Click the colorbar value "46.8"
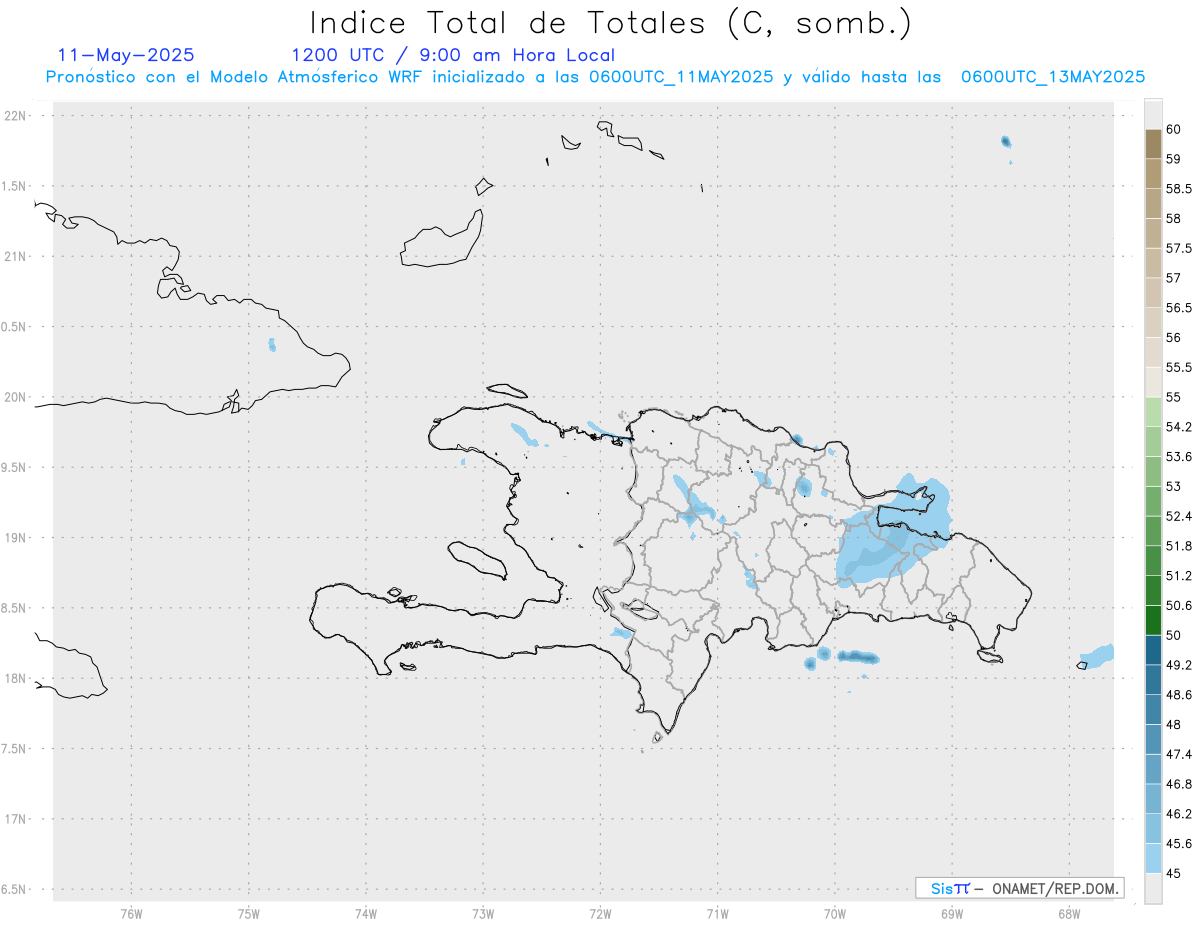The height and width of the screenshot is (927, 1200). [1179, 784]
